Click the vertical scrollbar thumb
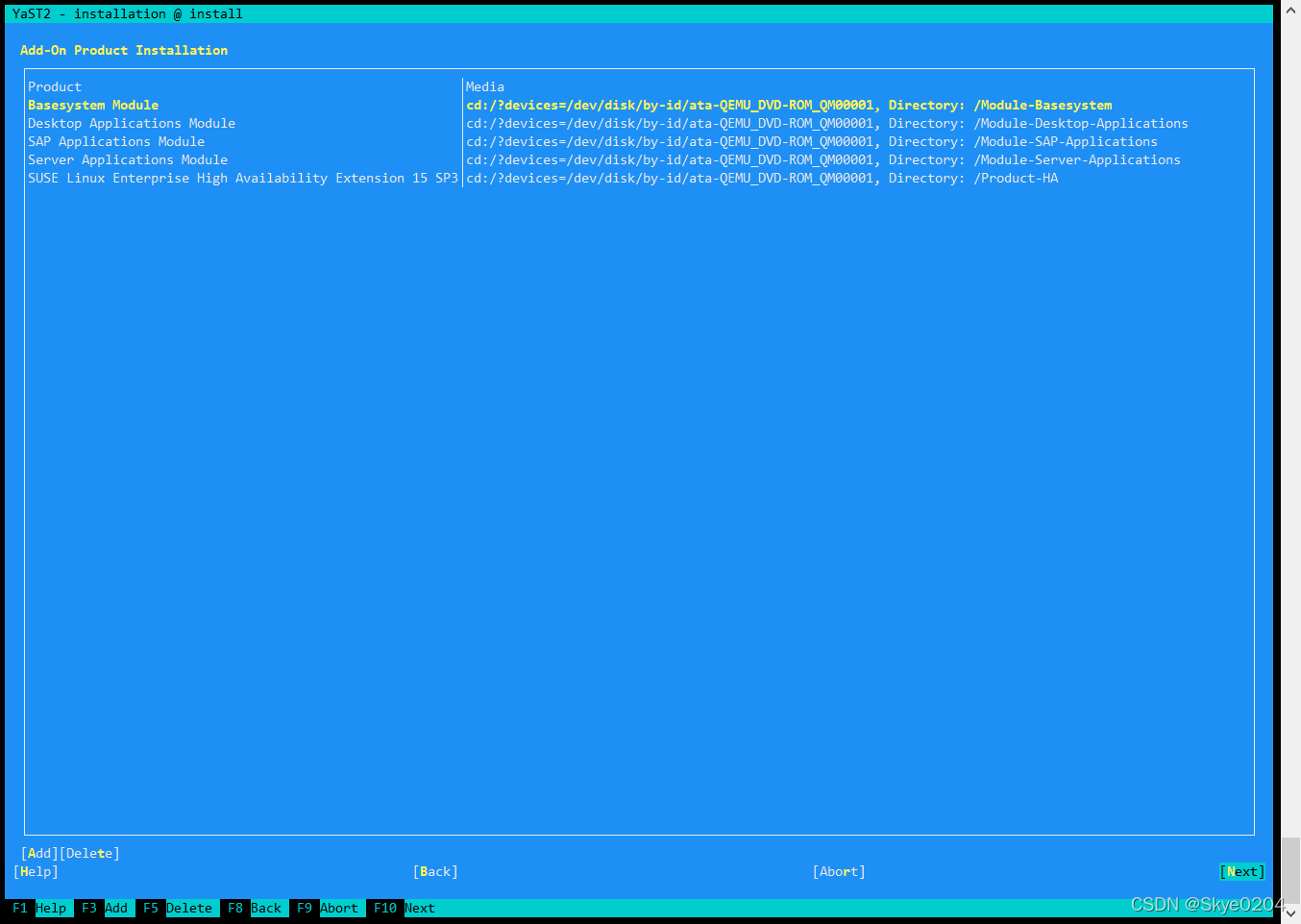 point(1291,868)
